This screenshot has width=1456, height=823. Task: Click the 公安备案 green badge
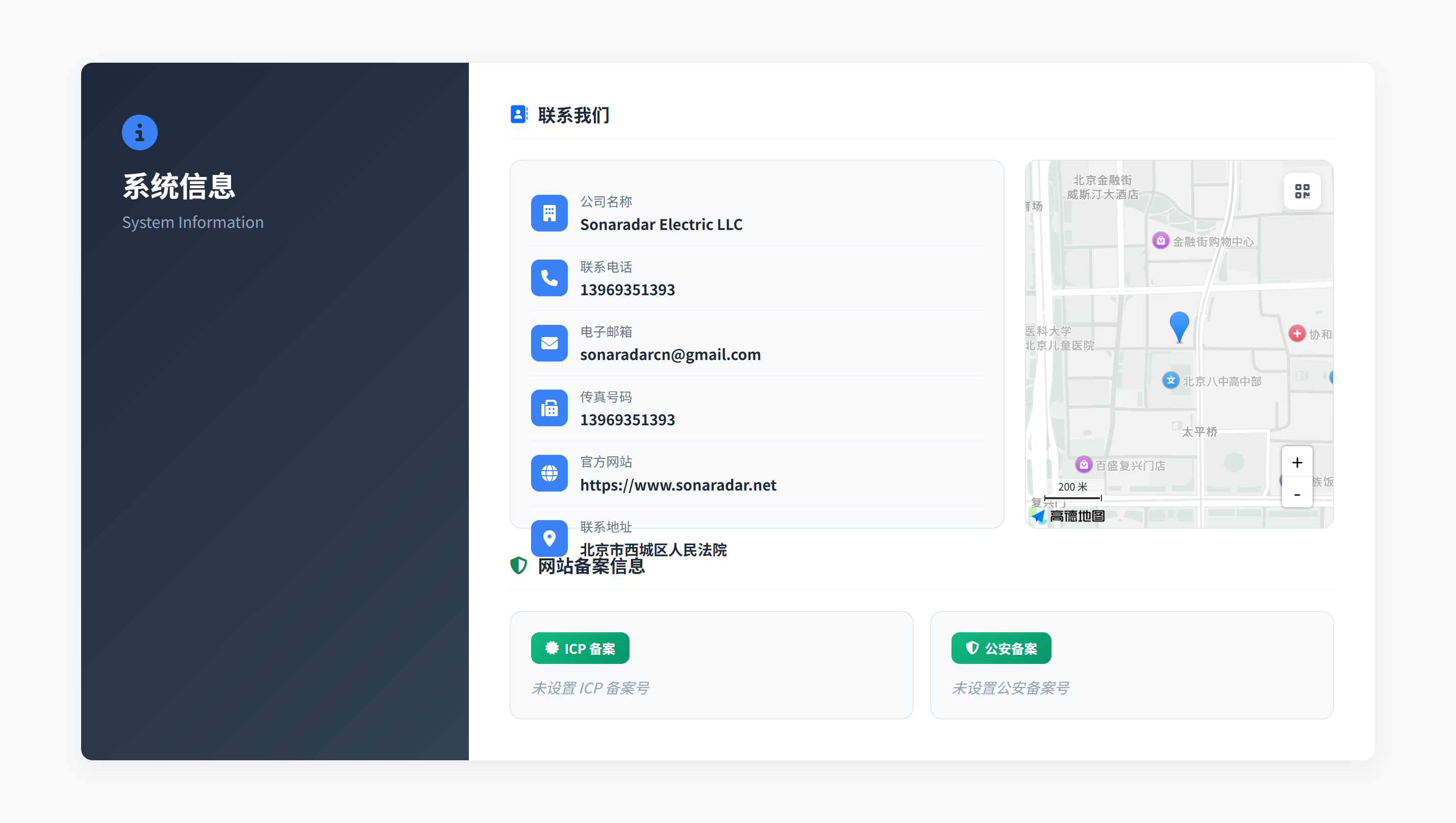point(1000,648)
